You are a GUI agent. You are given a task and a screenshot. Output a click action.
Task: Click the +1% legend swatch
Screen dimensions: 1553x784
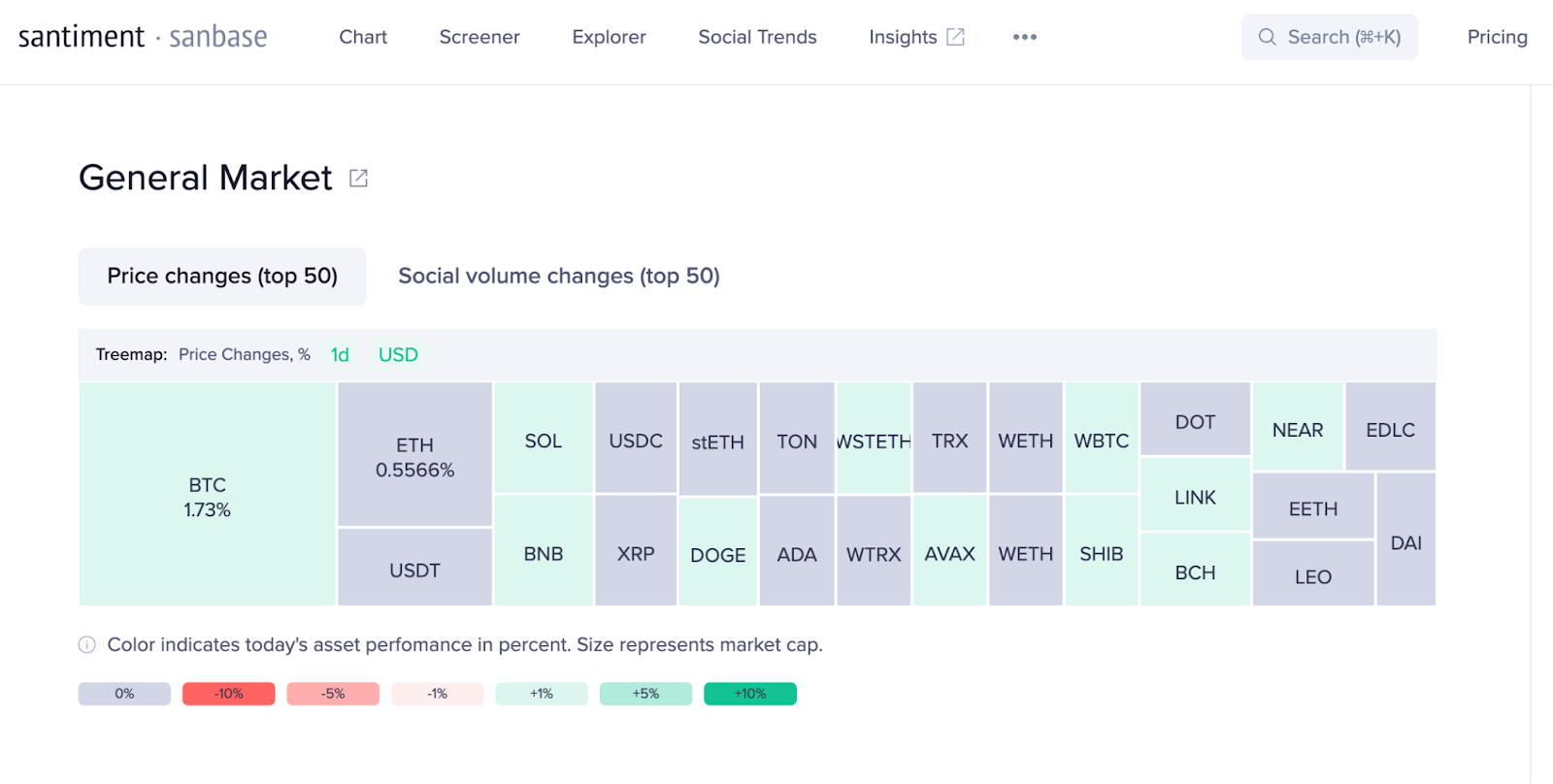[542, 694]
